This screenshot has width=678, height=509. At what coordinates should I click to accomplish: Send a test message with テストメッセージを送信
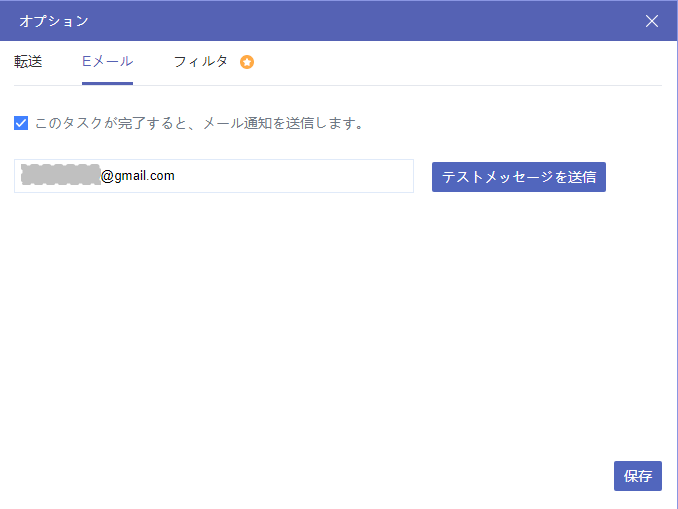(x=518, y=177)
